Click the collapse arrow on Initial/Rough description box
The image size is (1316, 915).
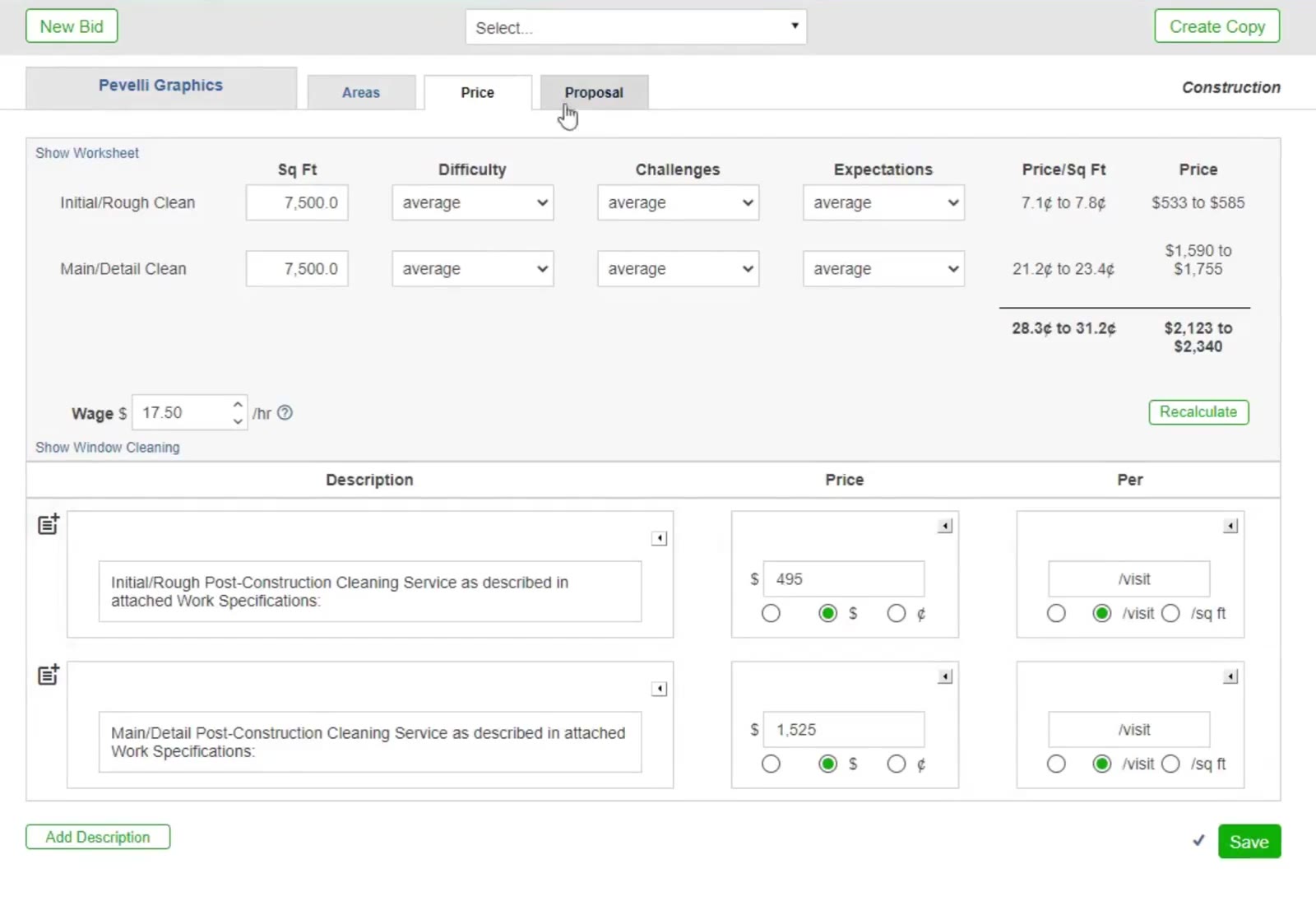point(659,538)
